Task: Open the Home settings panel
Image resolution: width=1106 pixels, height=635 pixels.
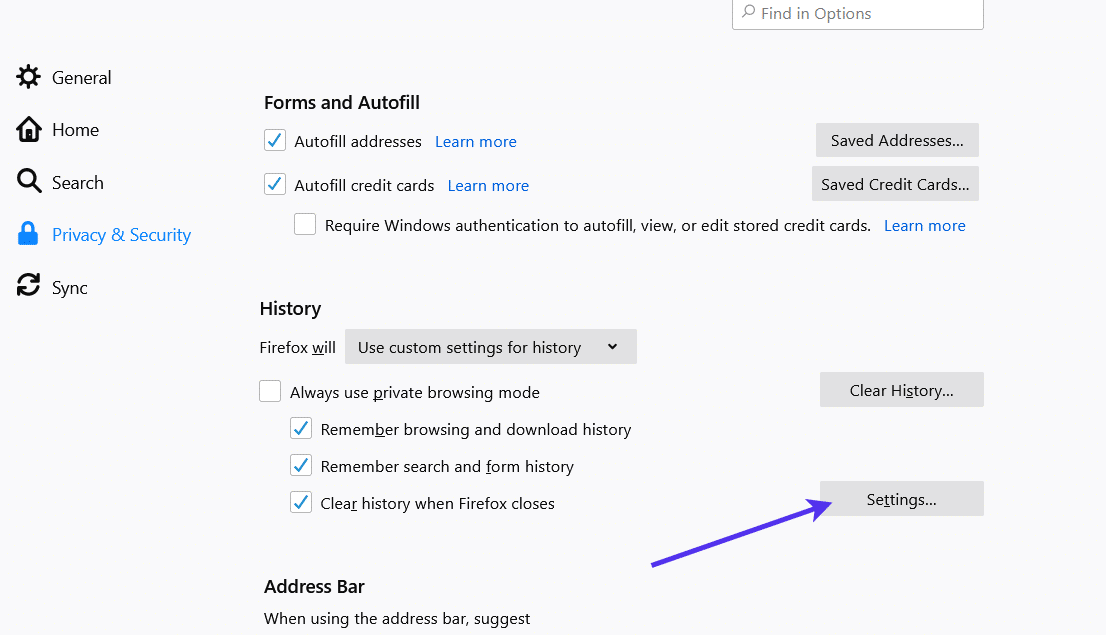Action: [75, 129]
